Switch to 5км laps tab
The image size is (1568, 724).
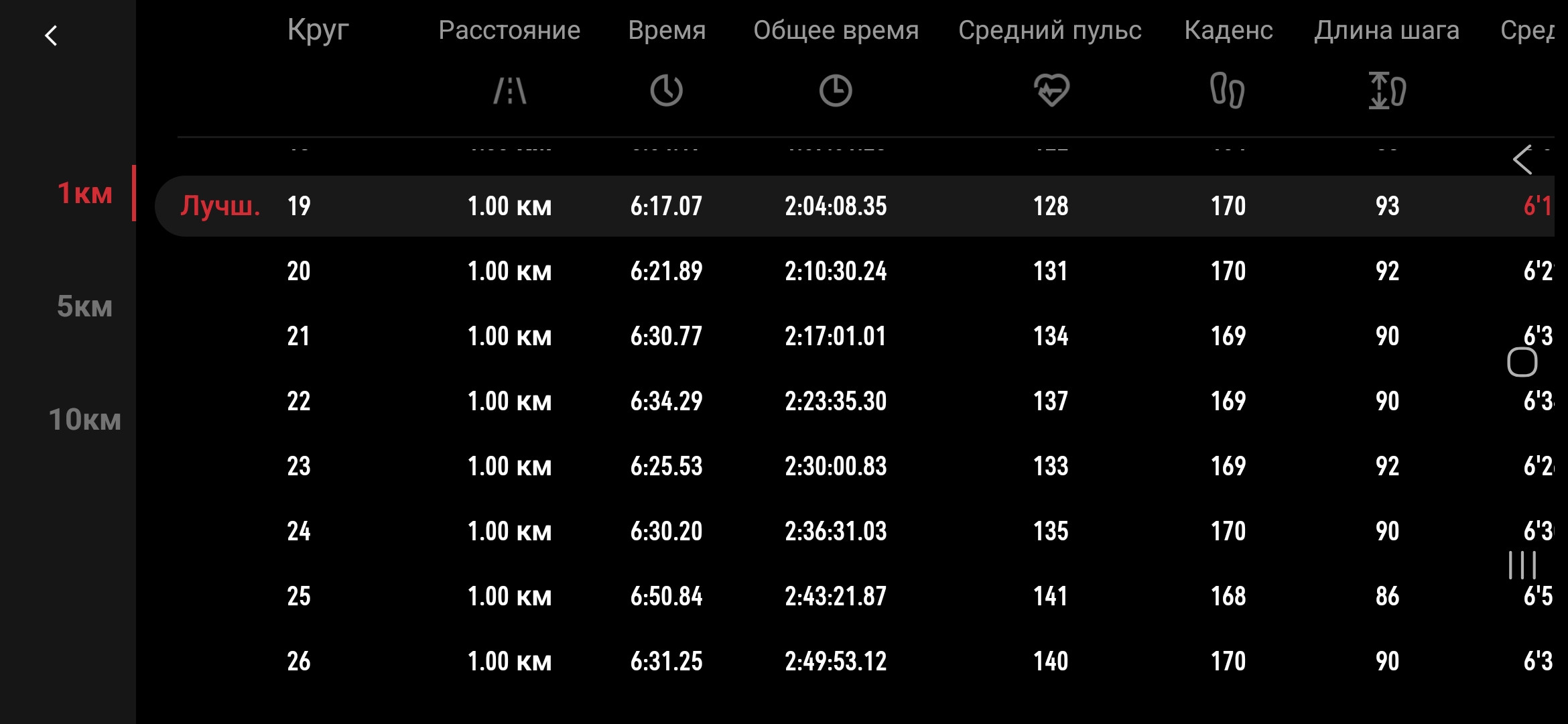coord(84,306)
